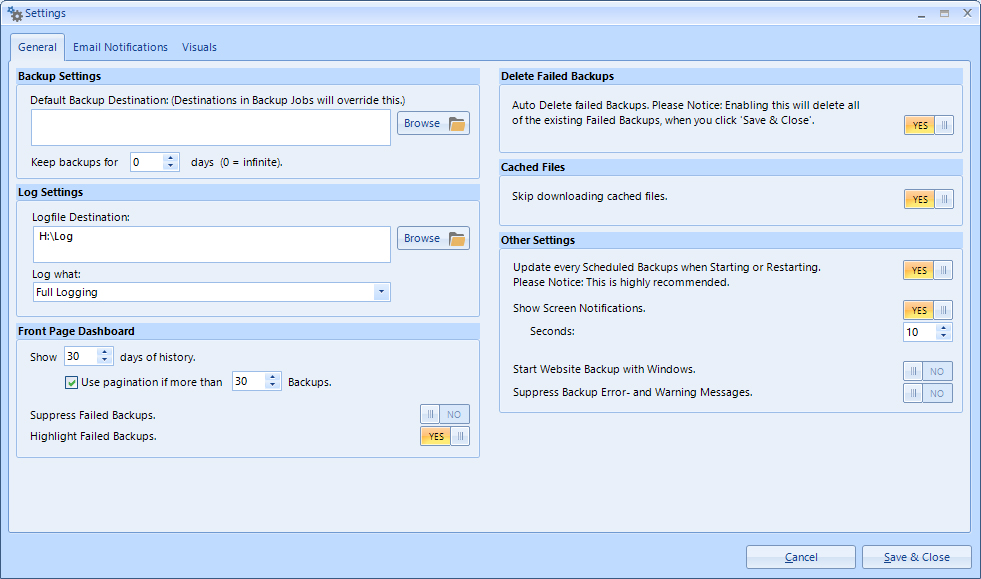This screenshot has height=579, width=981.
Task: Open the Log what dropdown
Action: 380,292
